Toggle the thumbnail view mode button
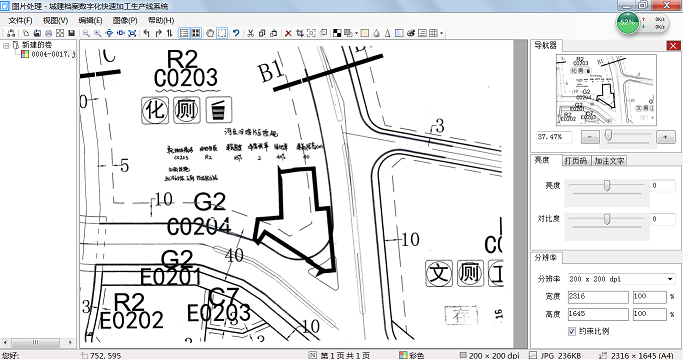Image resolution: width=683 pixels, height=360 pixels. pyautogui.click(x=196, y=33)
